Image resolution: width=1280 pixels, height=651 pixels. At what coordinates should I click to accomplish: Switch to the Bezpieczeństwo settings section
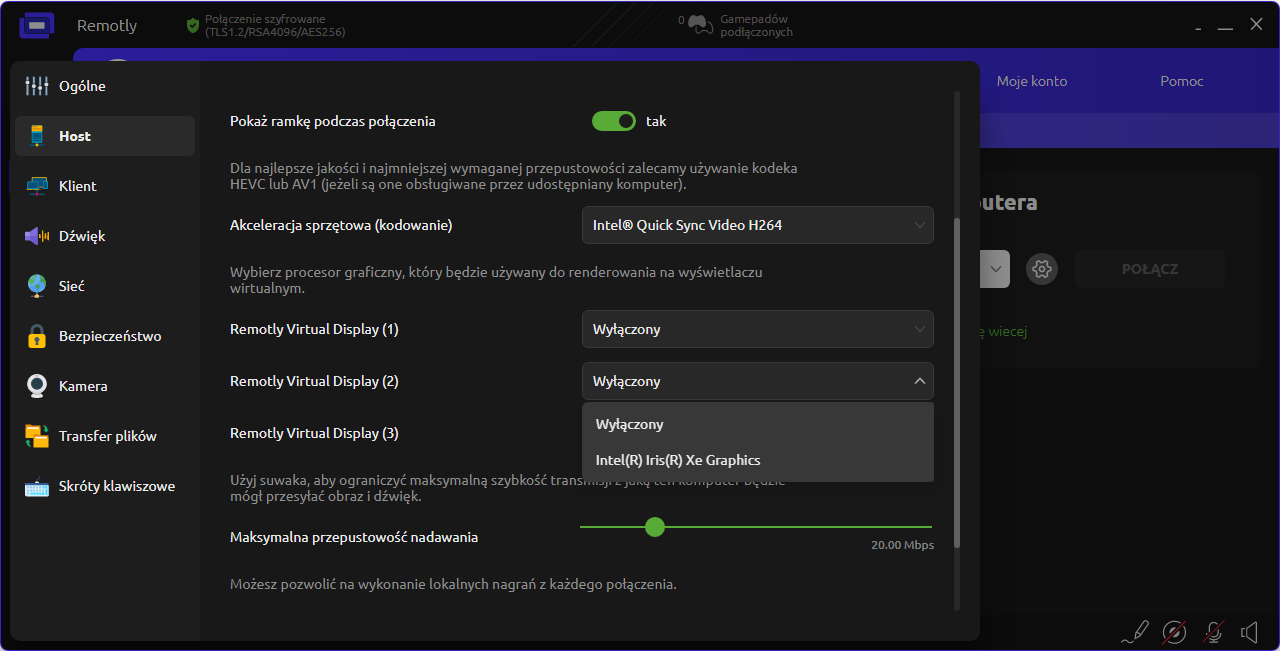pos(109,336)
